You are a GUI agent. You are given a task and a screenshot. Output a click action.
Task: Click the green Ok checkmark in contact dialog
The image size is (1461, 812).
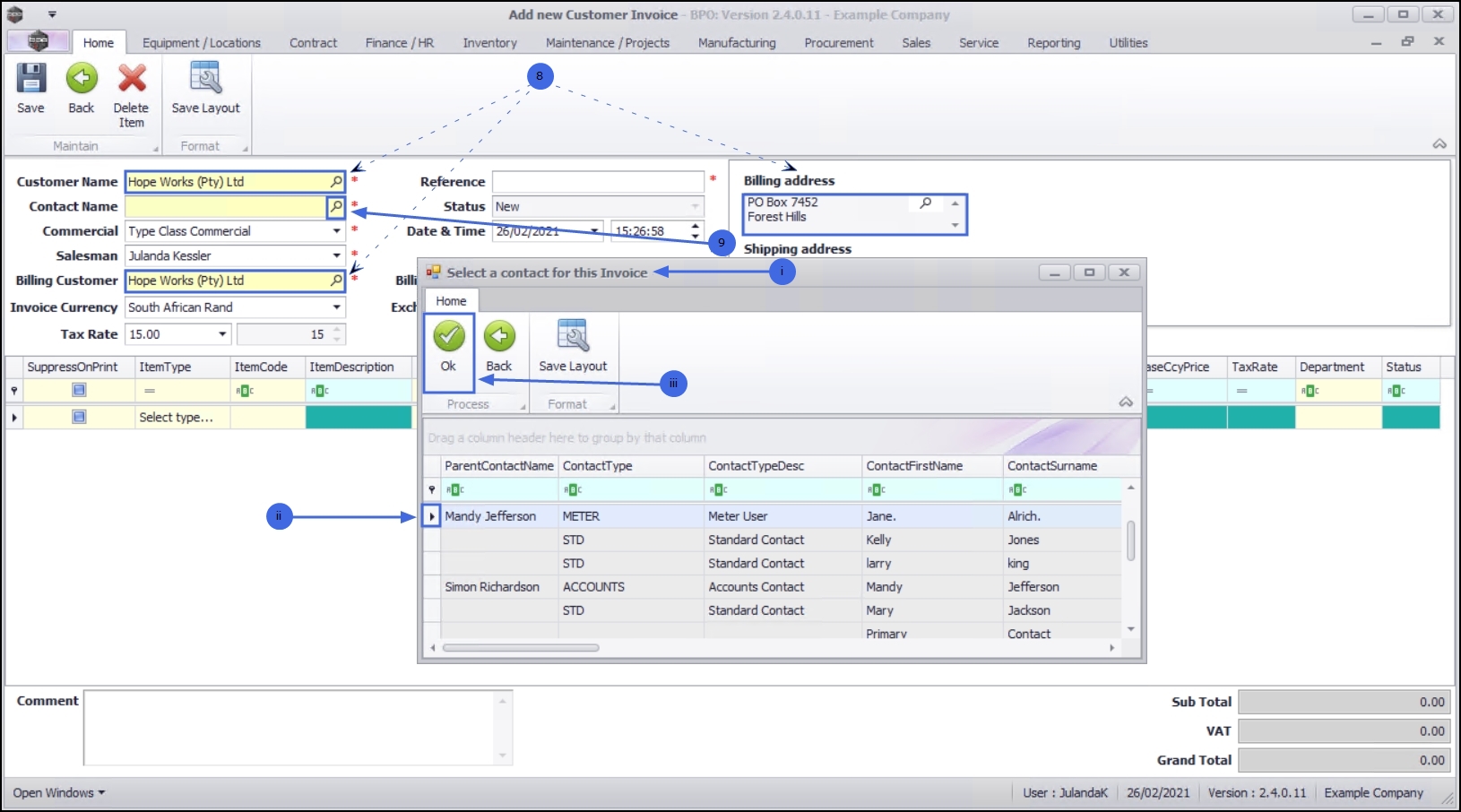[x=449, y=337]
